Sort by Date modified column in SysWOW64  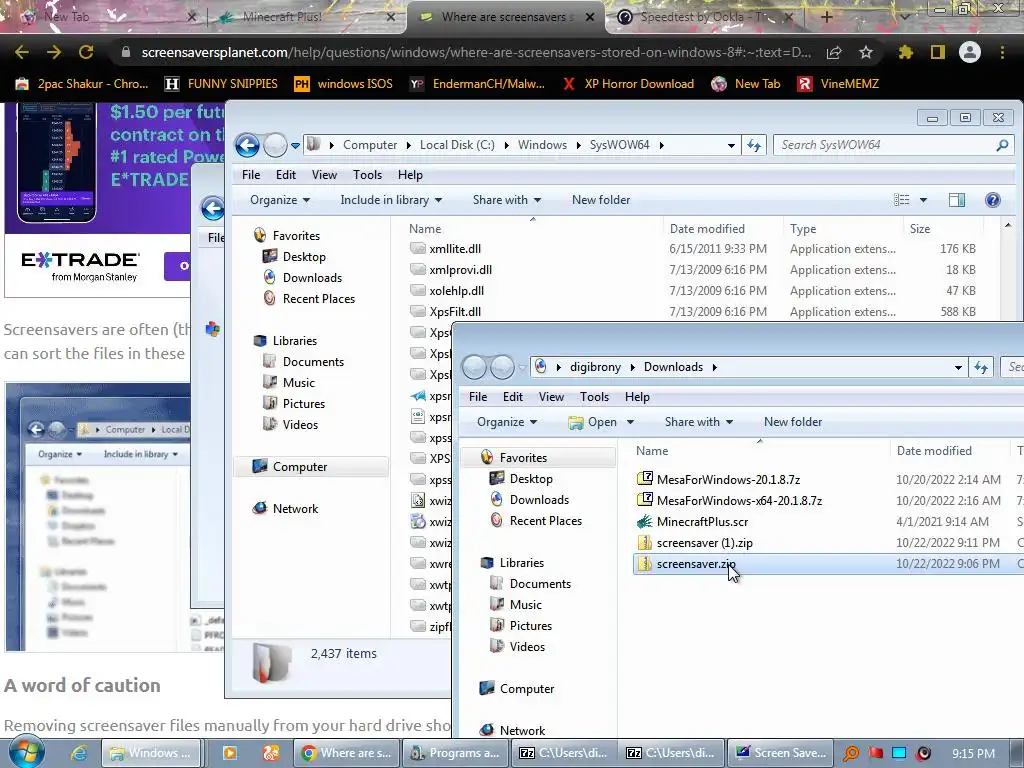(x=707, y=229)
